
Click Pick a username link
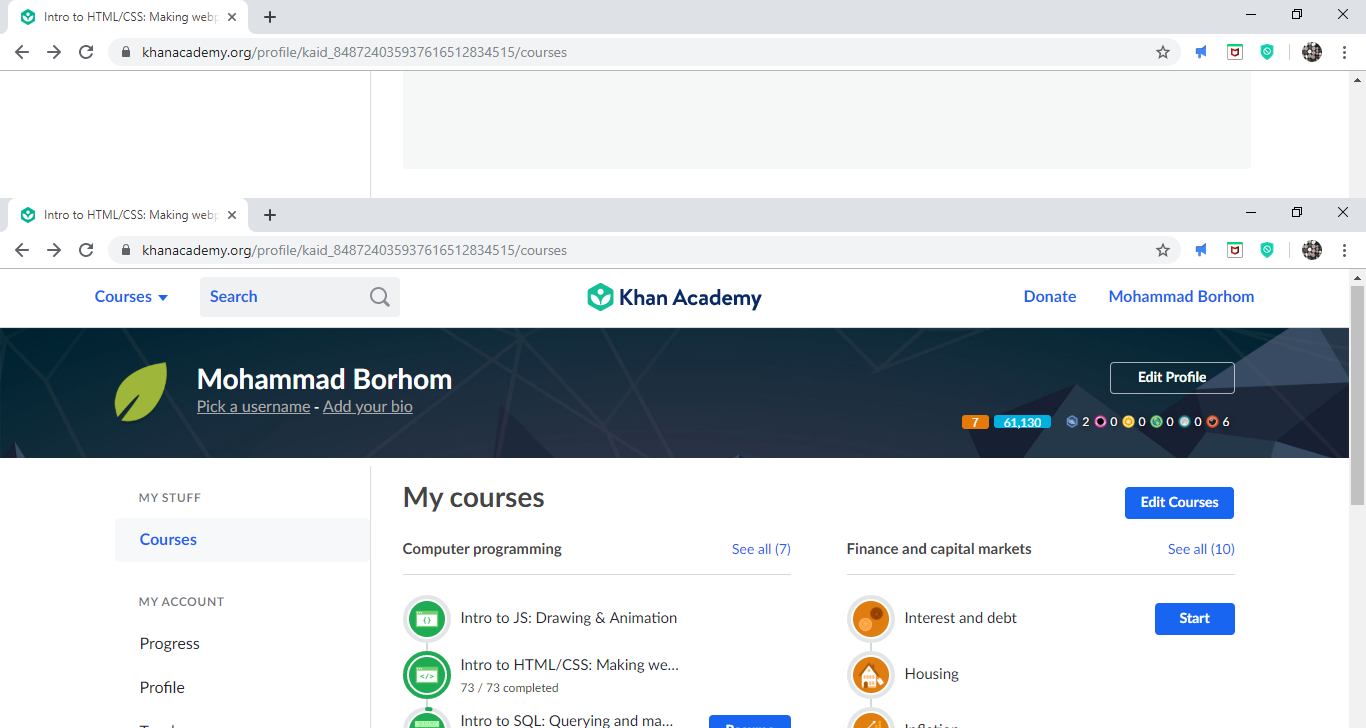pos(253,407)
